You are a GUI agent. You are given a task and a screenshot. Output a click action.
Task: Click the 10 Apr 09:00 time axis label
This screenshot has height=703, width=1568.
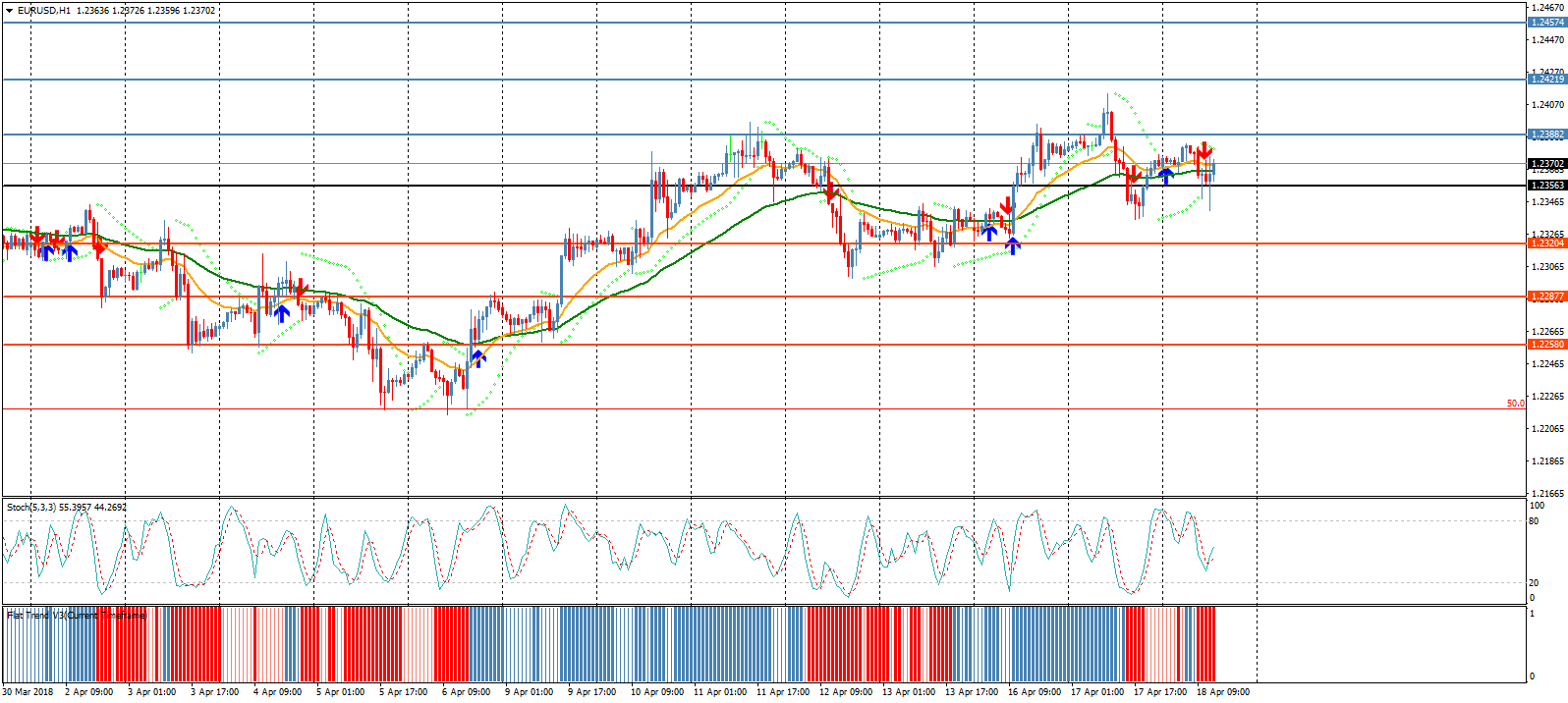click(656, 692)
